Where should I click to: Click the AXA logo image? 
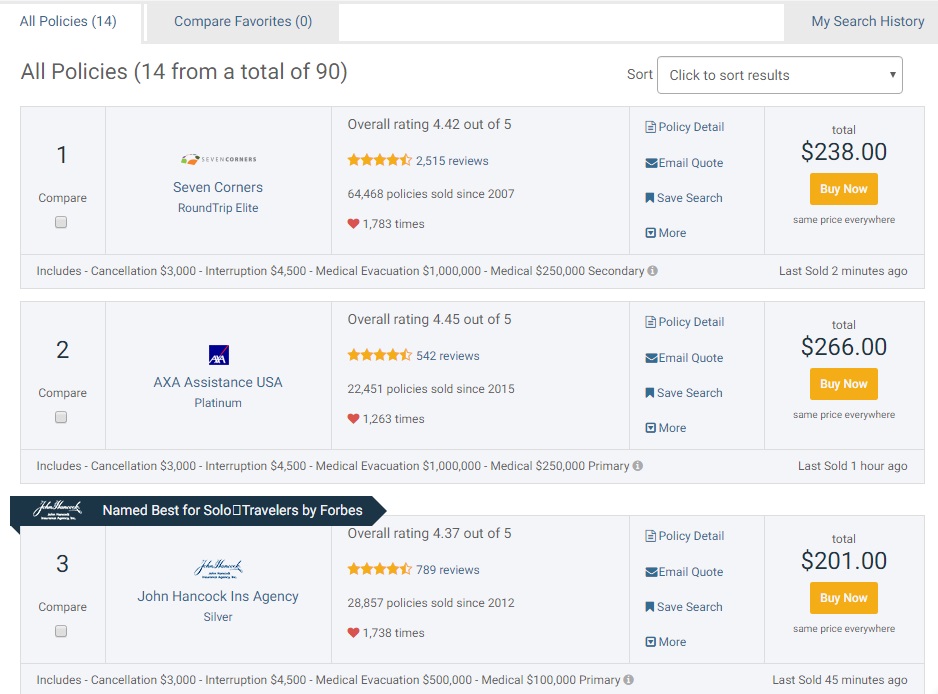[218, 355]
